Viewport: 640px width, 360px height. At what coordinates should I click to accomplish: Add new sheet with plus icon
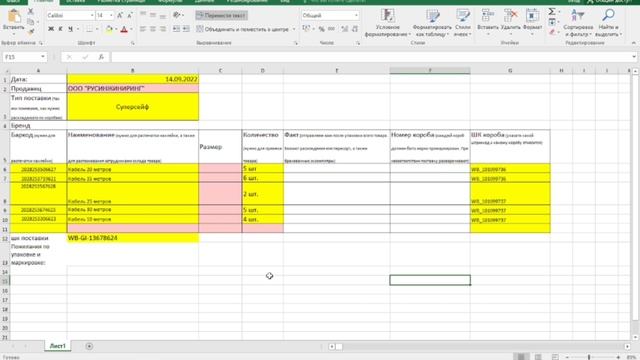tap(89, 346)
